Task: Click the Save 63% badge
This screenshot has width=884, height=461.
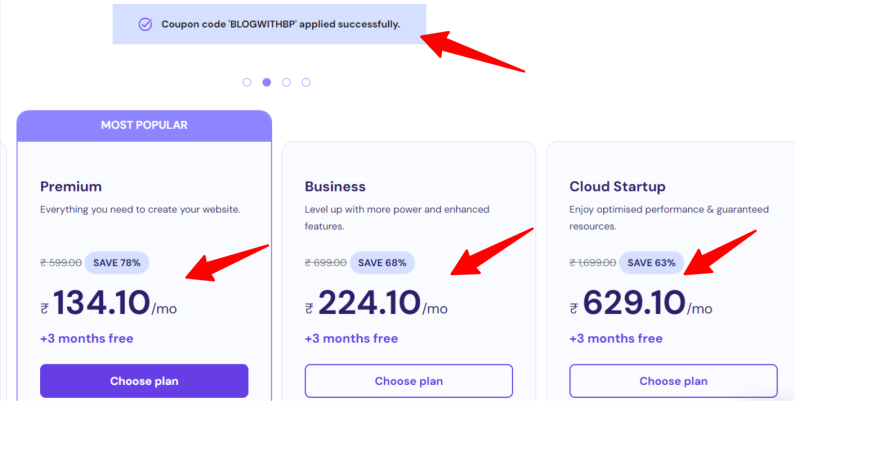Action: pos(651,263)
